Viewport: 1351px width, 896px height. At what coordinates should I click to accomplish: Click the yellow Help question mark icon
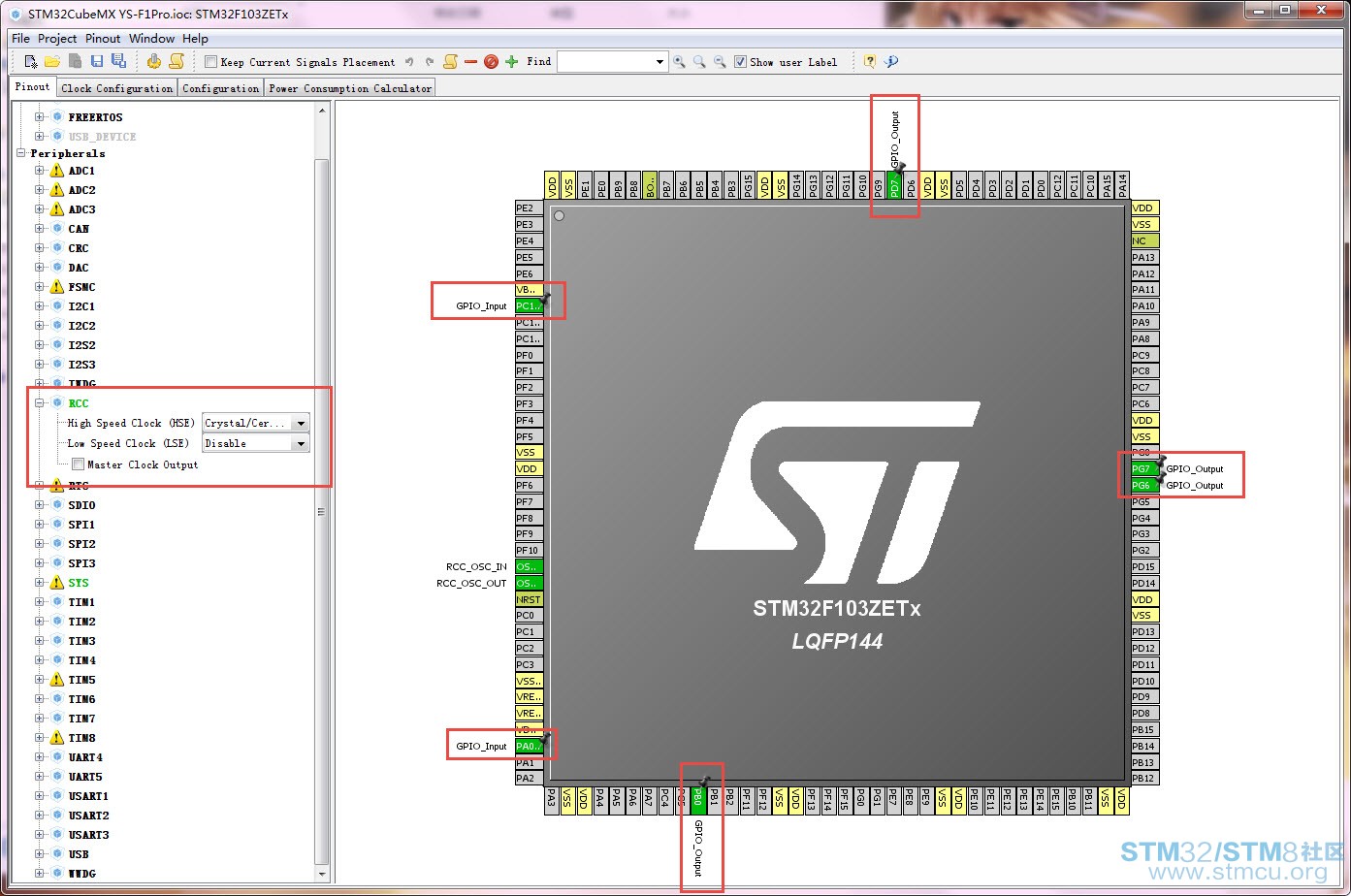click(869, 61)
